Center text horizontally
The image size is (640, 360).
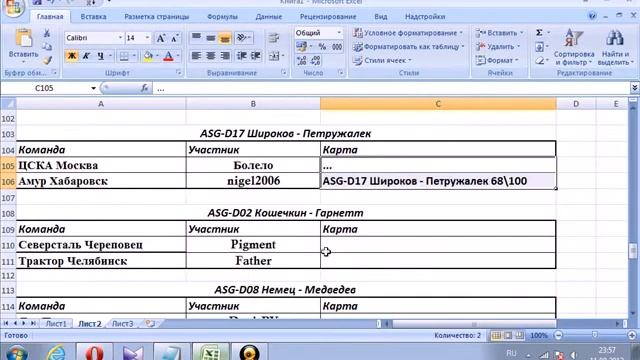[x=211, y=56]
